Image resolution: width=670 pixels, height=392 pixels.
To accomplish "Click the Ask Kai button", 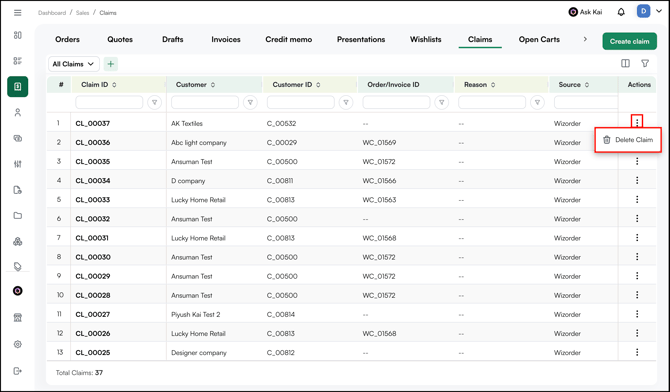I will click(585, 12).
